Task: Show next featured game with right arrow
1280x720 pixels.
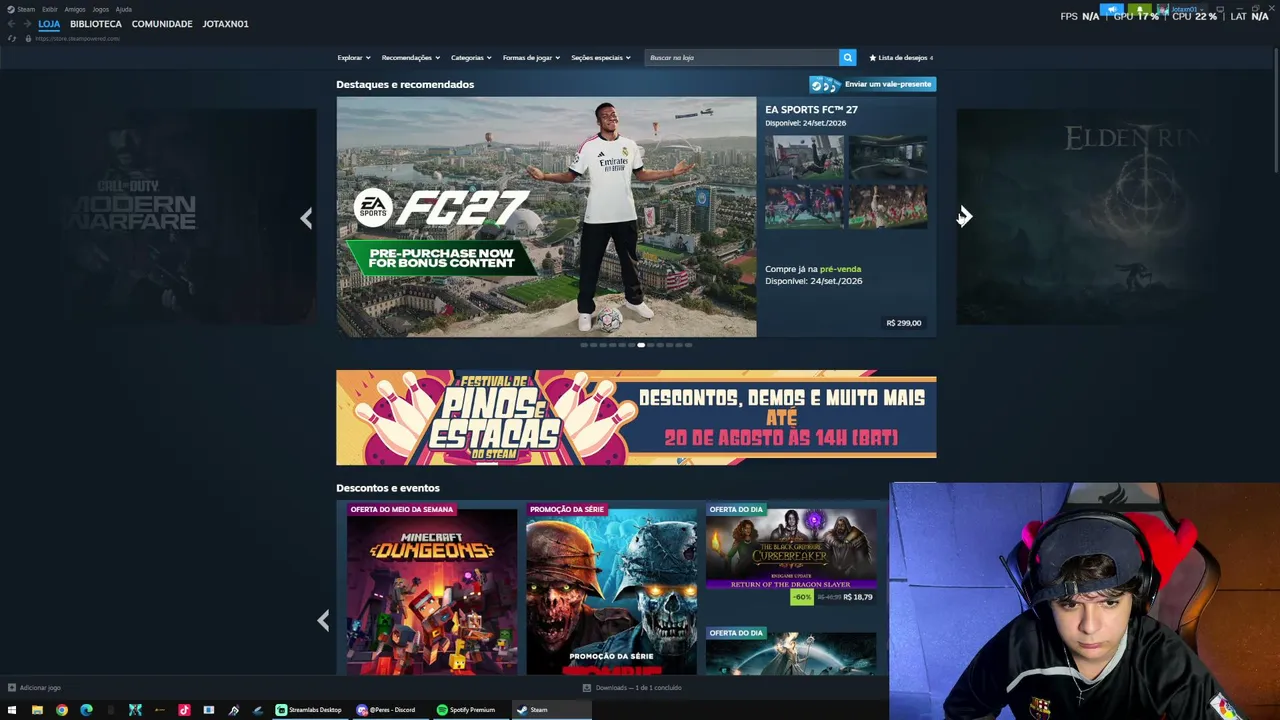Action: tap(964, 218)
